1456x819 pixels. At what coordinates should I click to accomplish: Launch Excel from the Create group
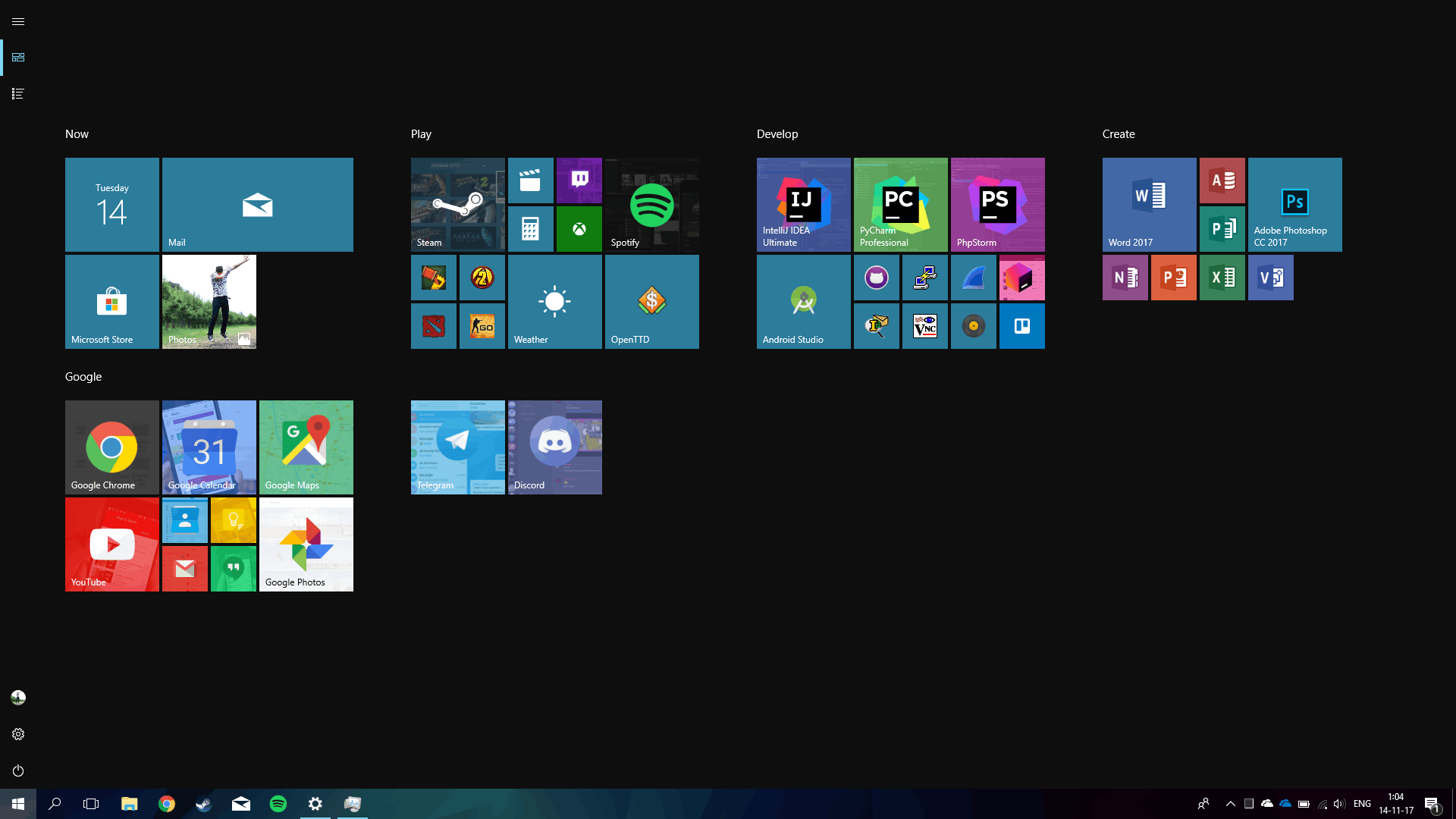pos(1222,278)
